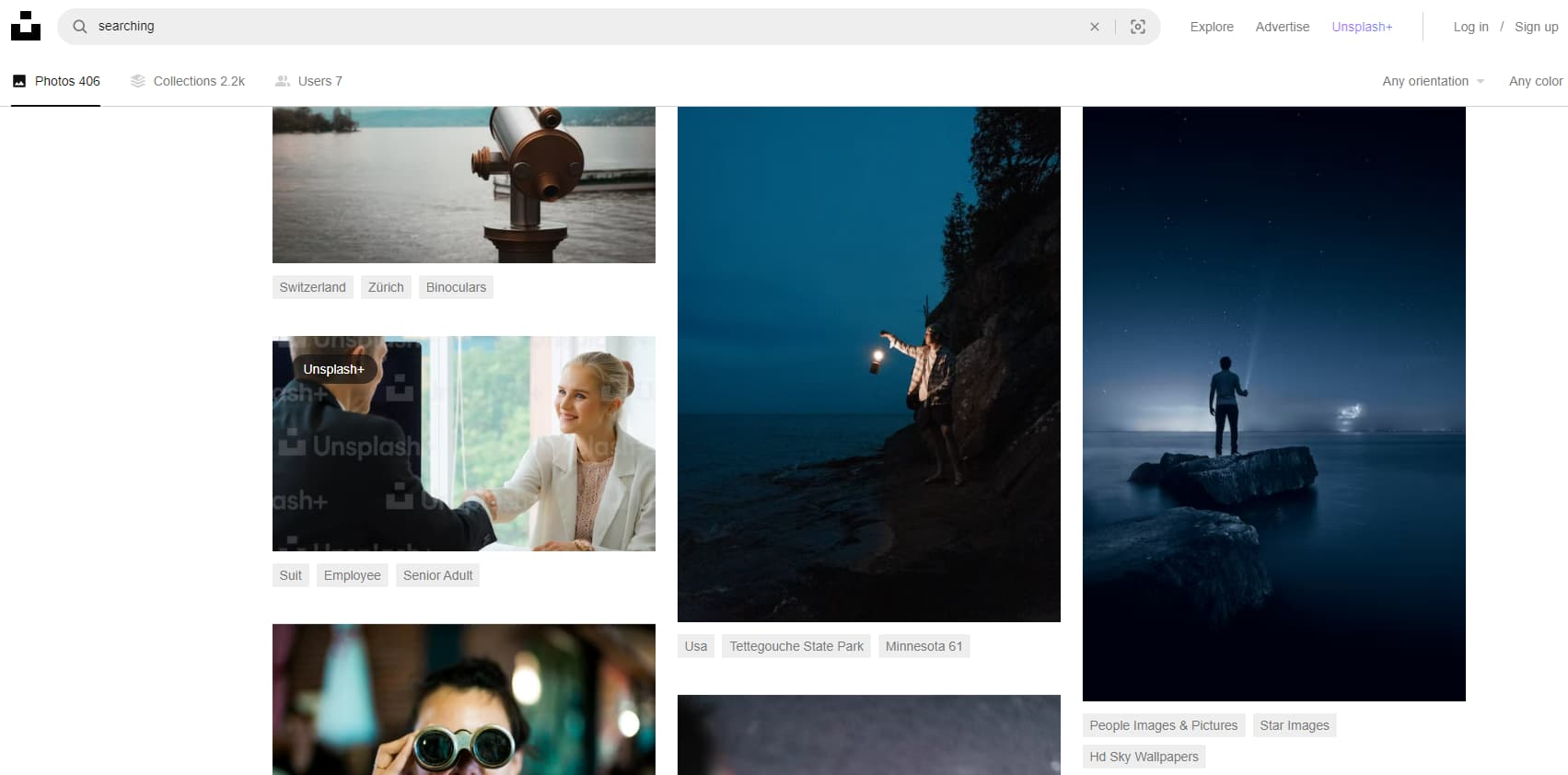Select the Hd Sky Wallpapers tag
The width and height of the screenshot is (1568, 775).
(x=1144, y=757)
